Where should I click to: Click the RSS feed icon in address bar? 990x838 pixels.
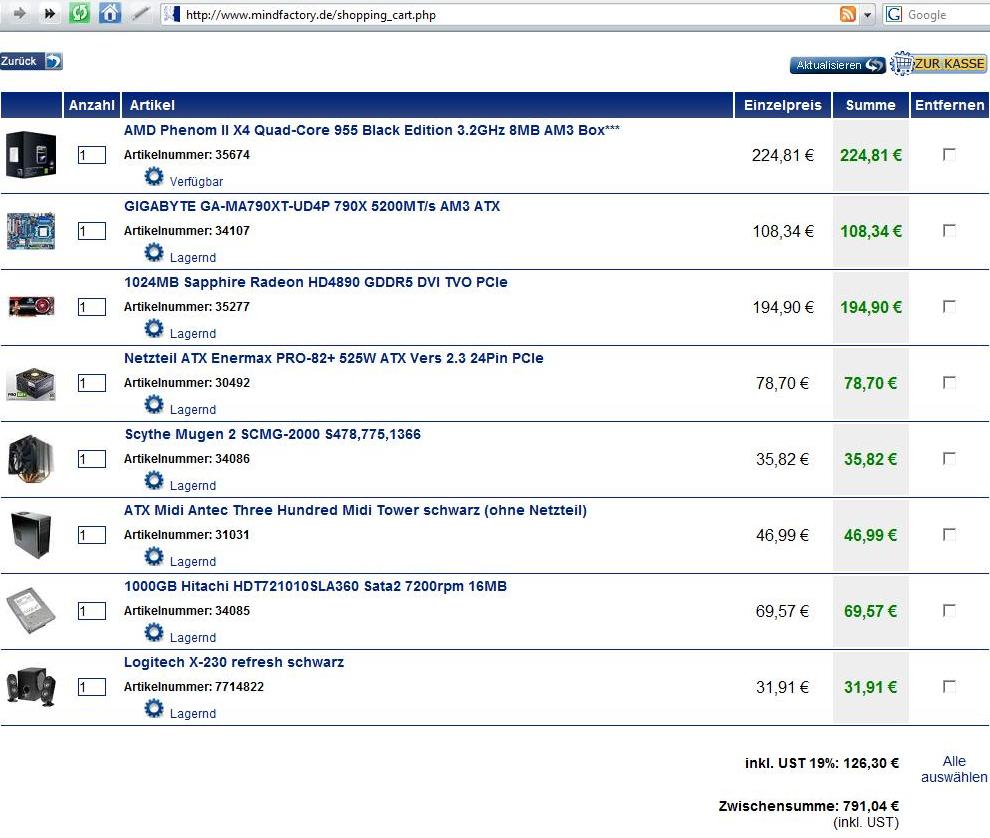[848, 14]
